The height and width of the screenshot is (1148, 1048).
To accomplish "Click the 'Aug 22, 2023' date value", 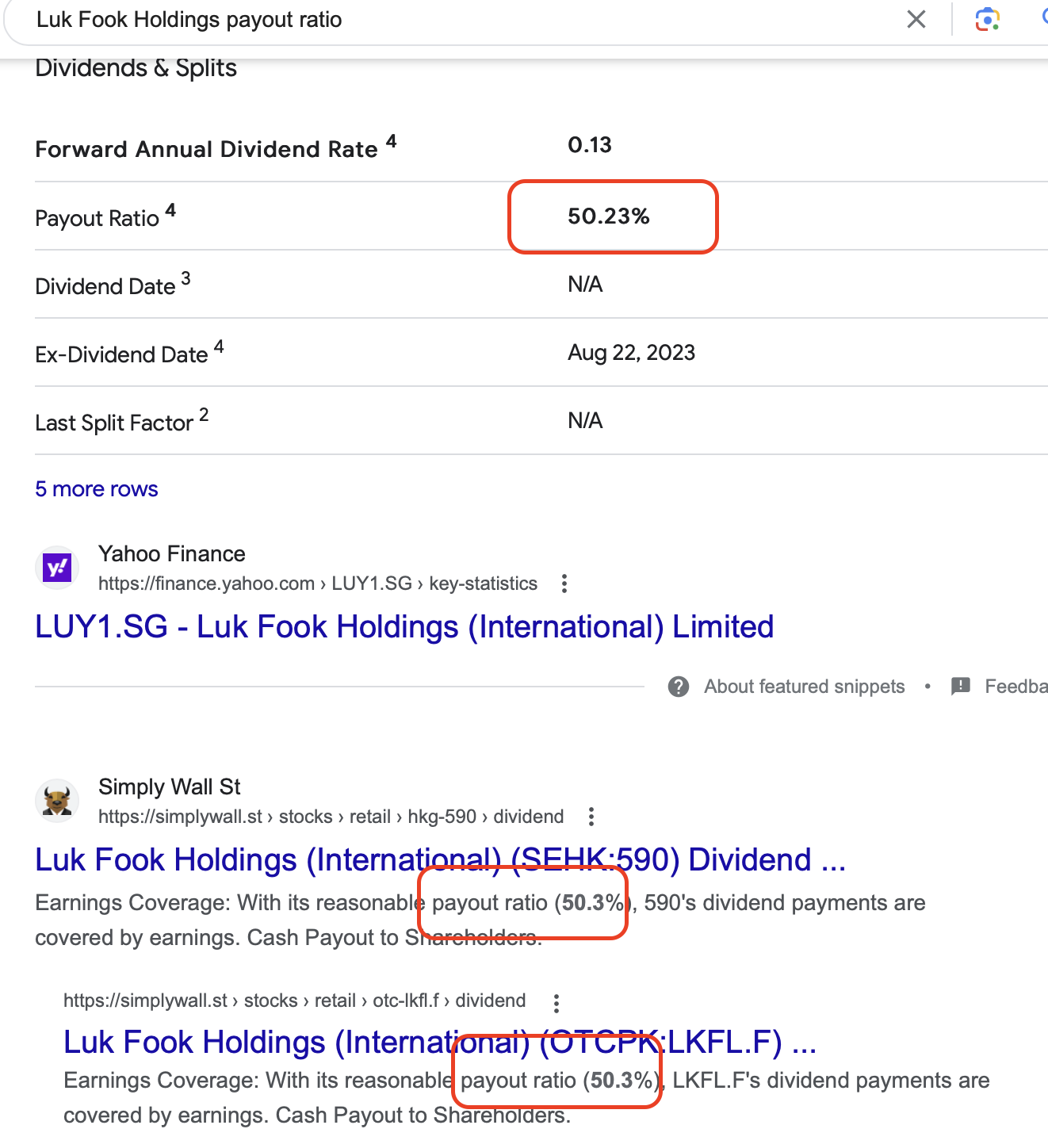I will [632, 353].
